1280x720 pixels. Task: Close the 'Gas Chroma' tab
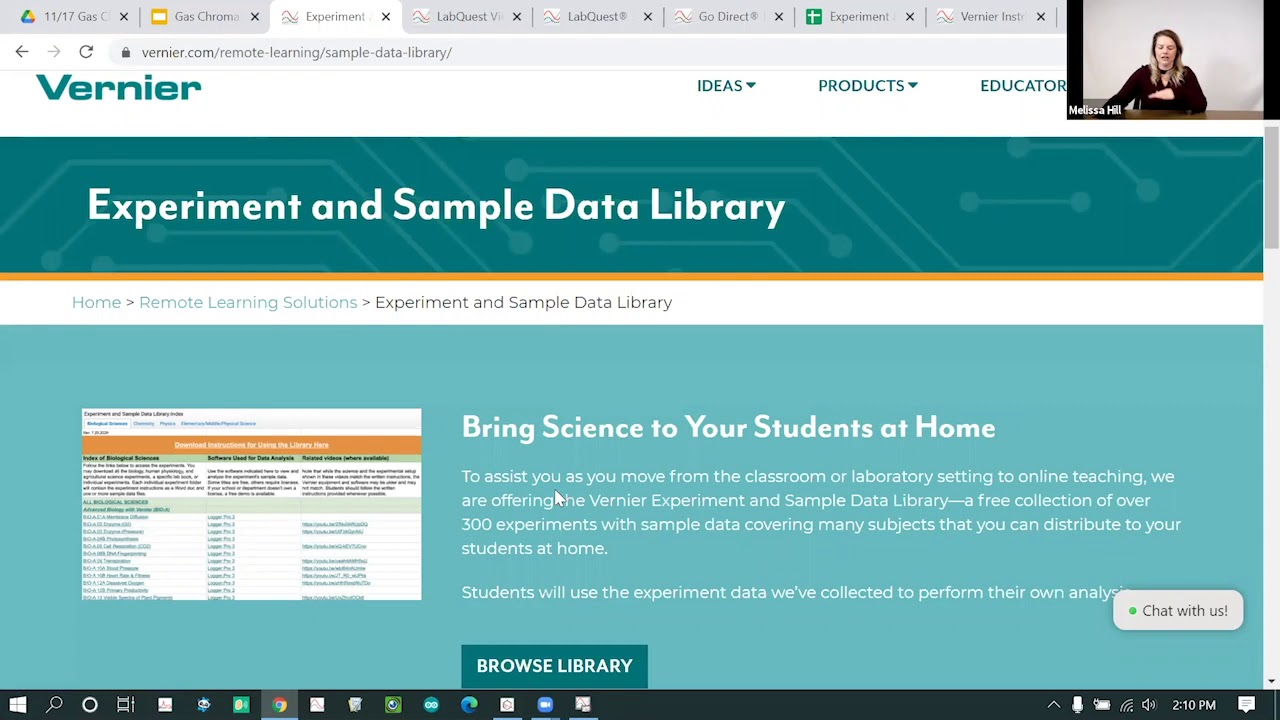click(255, 17)
